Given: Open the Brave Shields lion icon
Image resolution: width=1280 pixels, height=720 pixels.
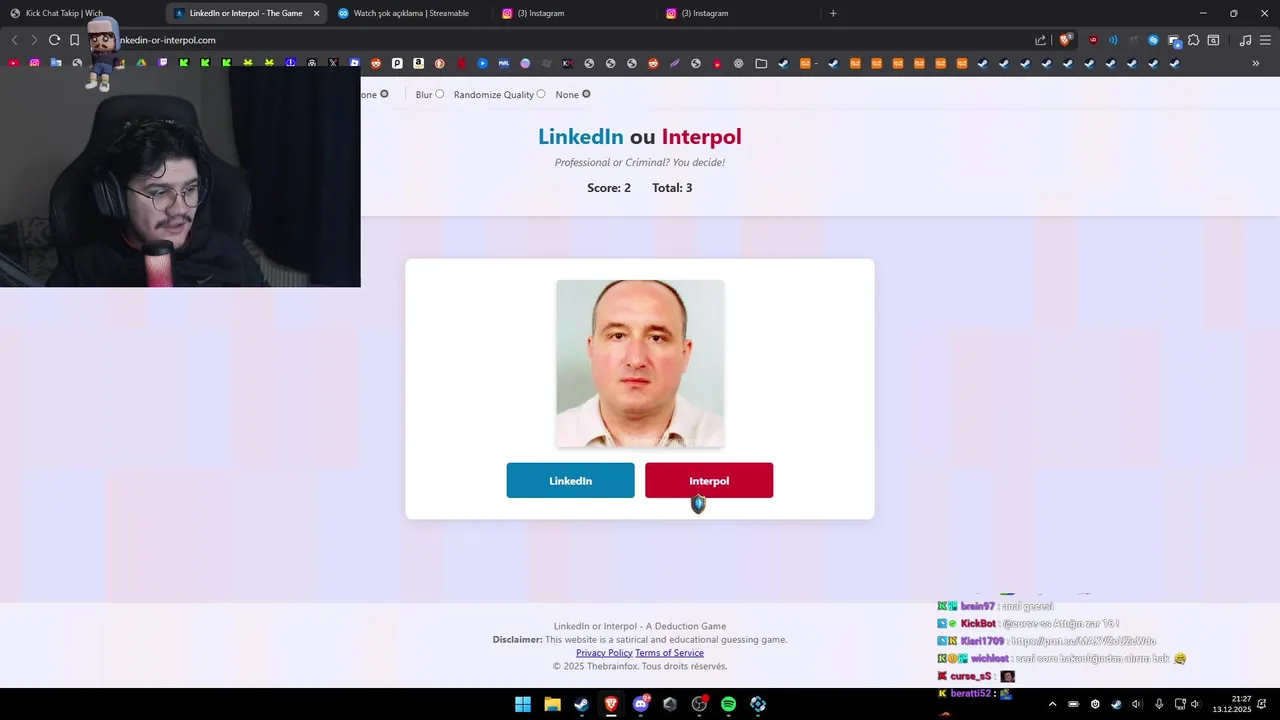Looking at the screenshot, I should 1065,40.
